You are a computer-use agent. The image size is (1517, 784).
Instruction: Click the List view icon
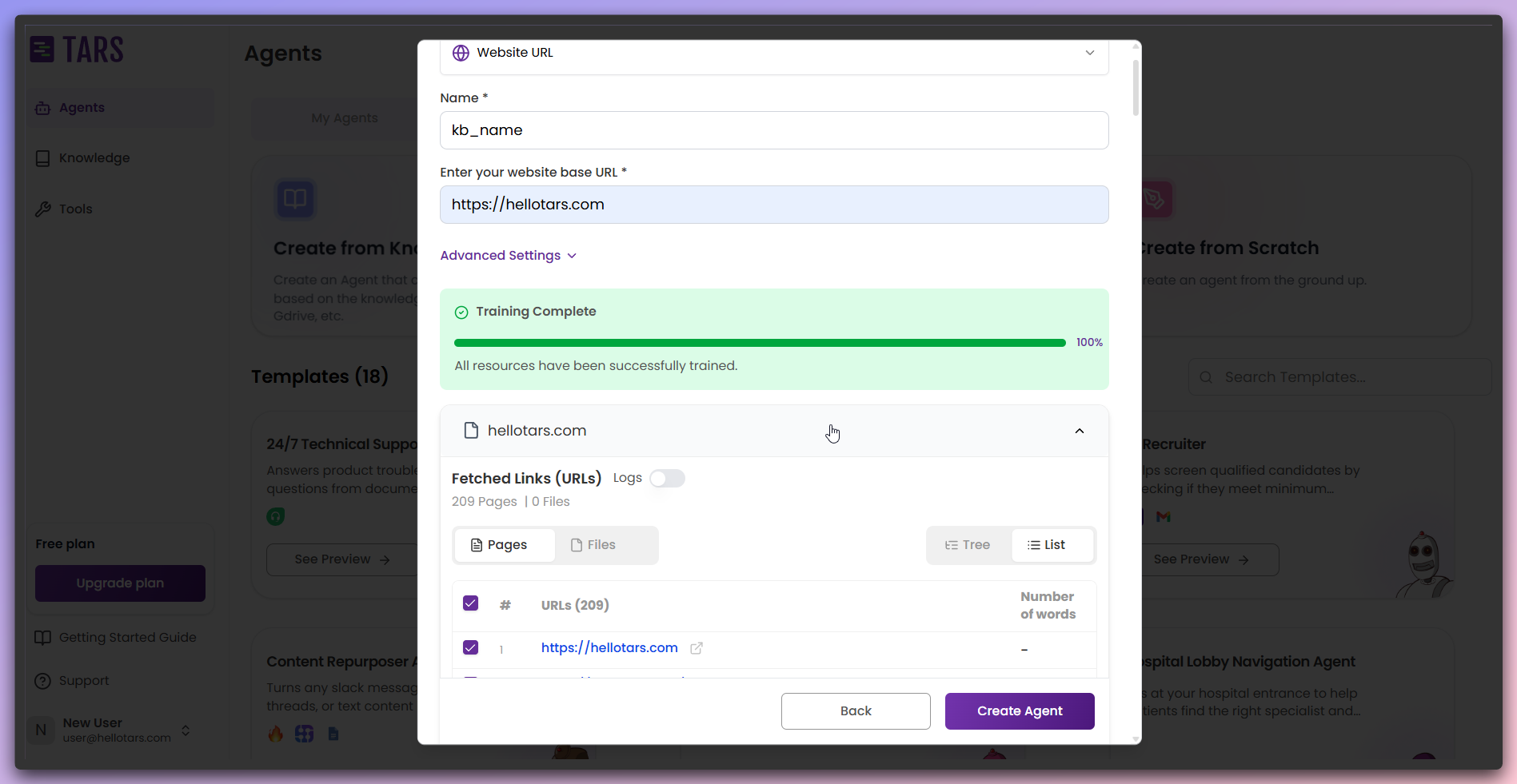(x=1034, y=545)
